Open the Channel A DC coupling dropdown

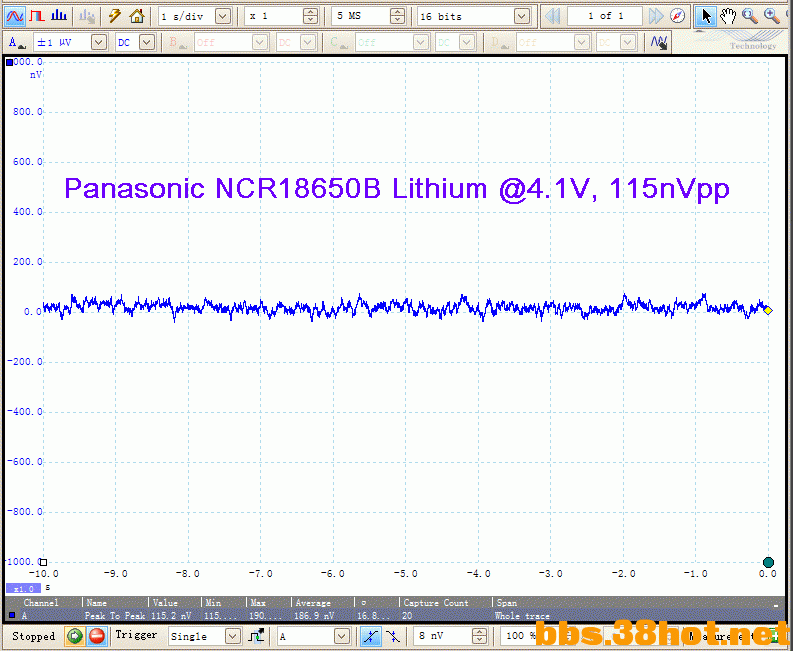[147, 42]
